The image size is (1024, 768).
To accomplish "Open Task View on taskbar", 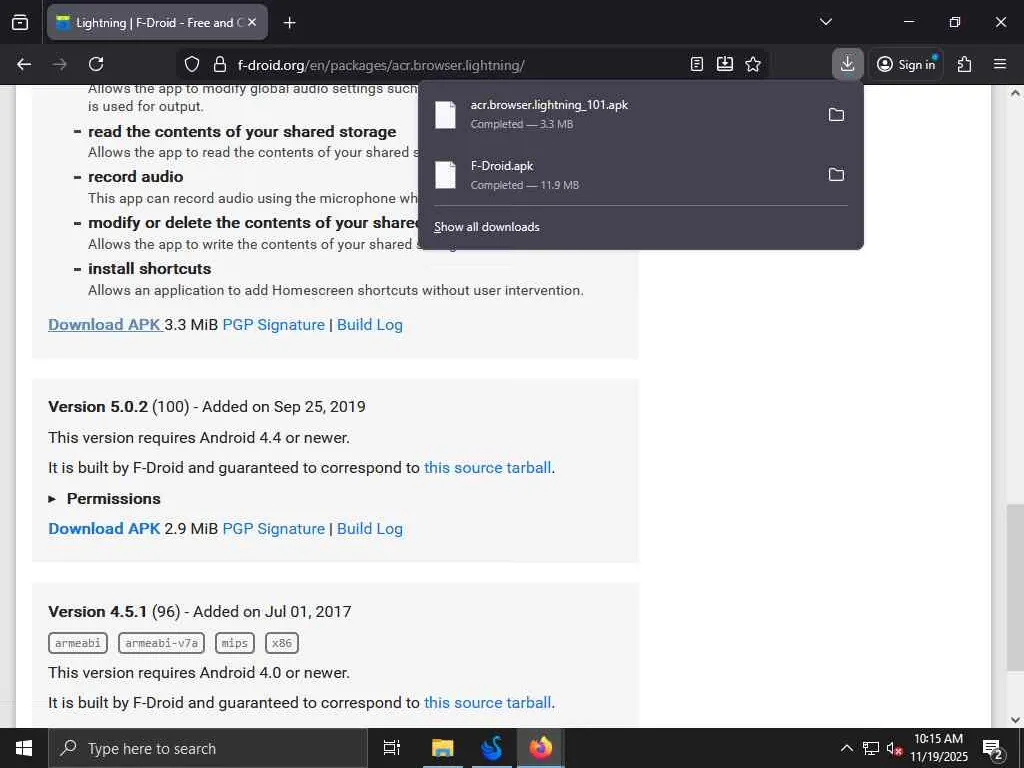I will point(392,748).
